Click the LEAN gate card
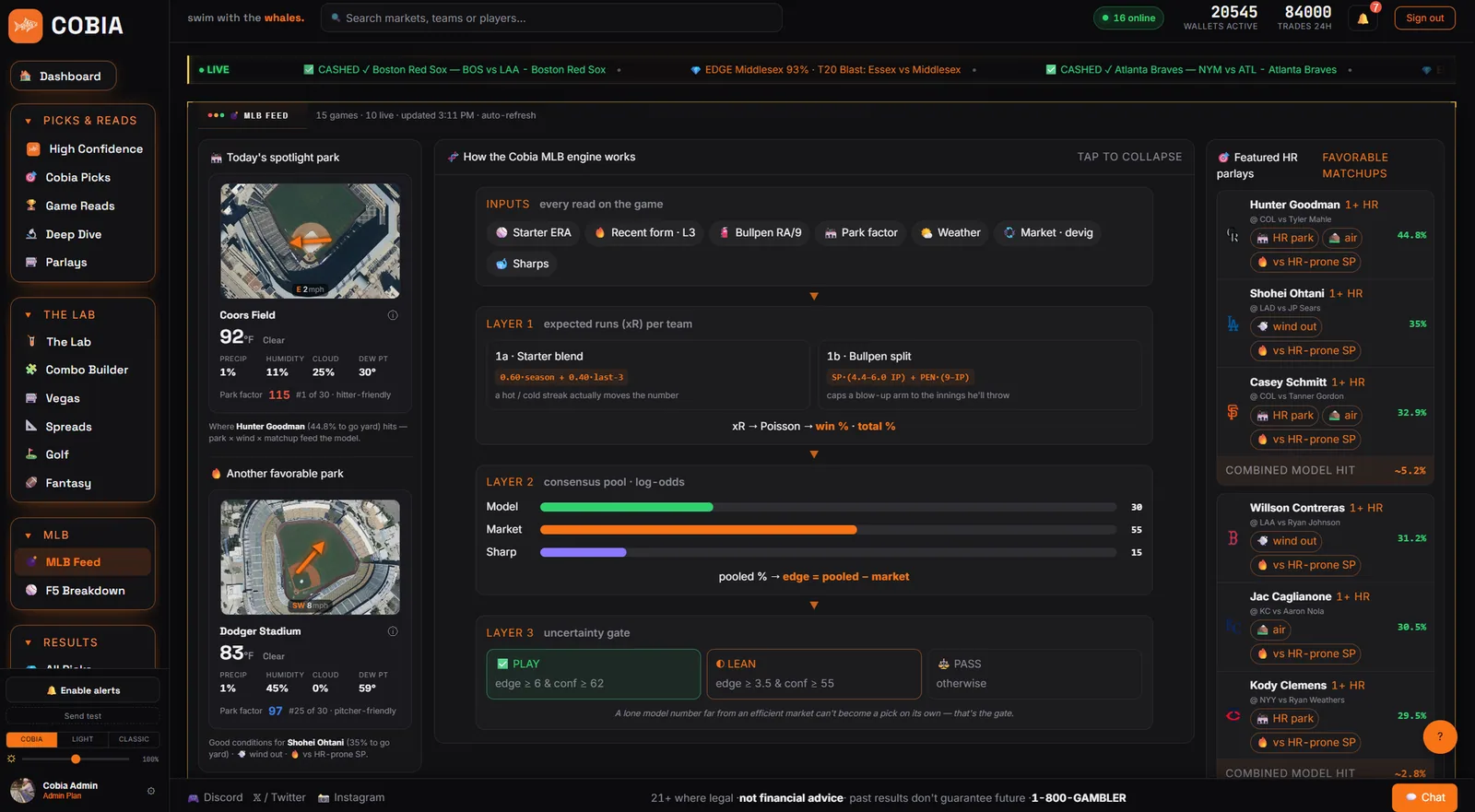 pyautogui.click(x=814, y=674)
